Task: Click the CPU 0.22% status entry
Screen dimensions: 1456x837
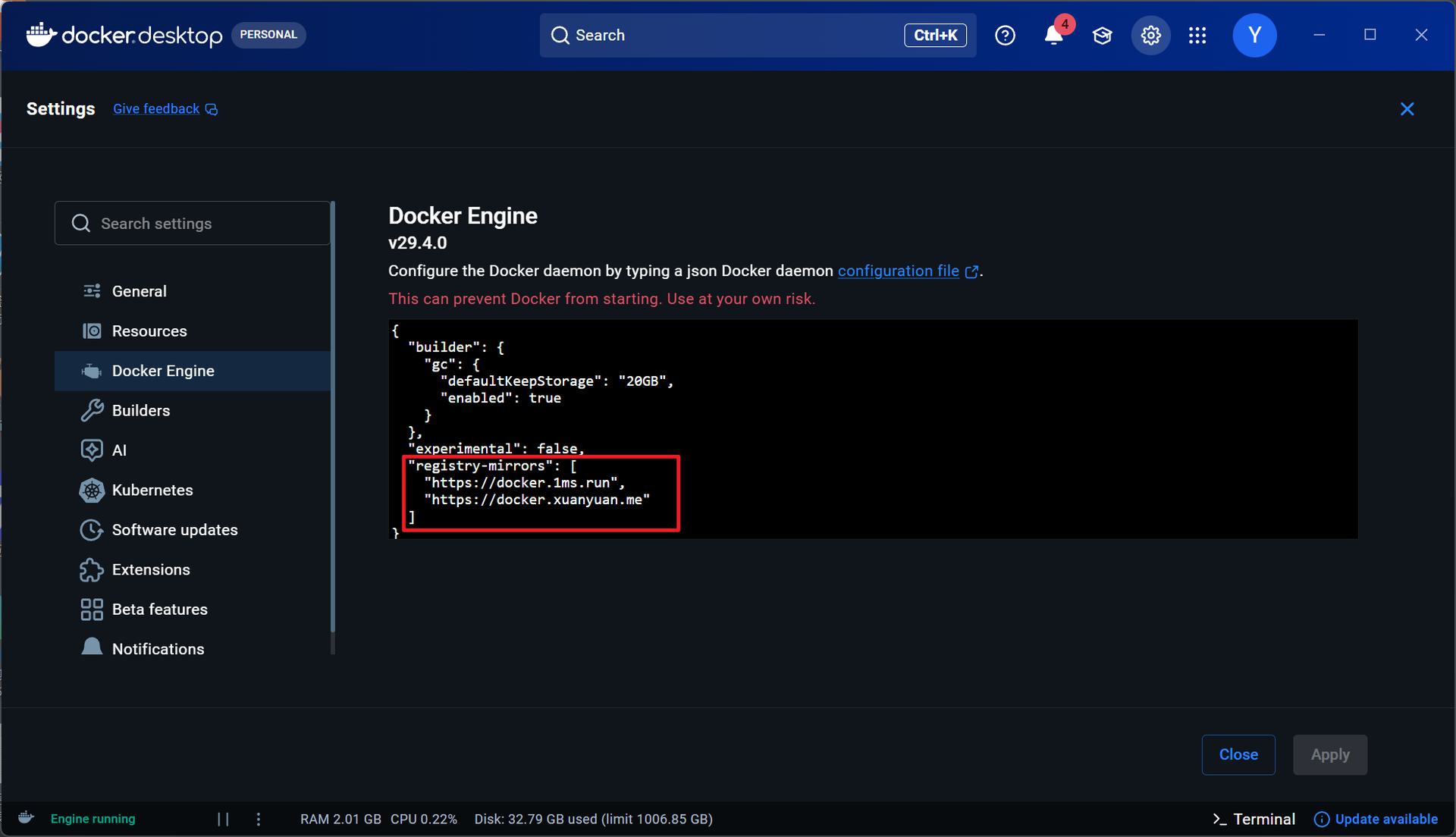Action: click(424, 819)
